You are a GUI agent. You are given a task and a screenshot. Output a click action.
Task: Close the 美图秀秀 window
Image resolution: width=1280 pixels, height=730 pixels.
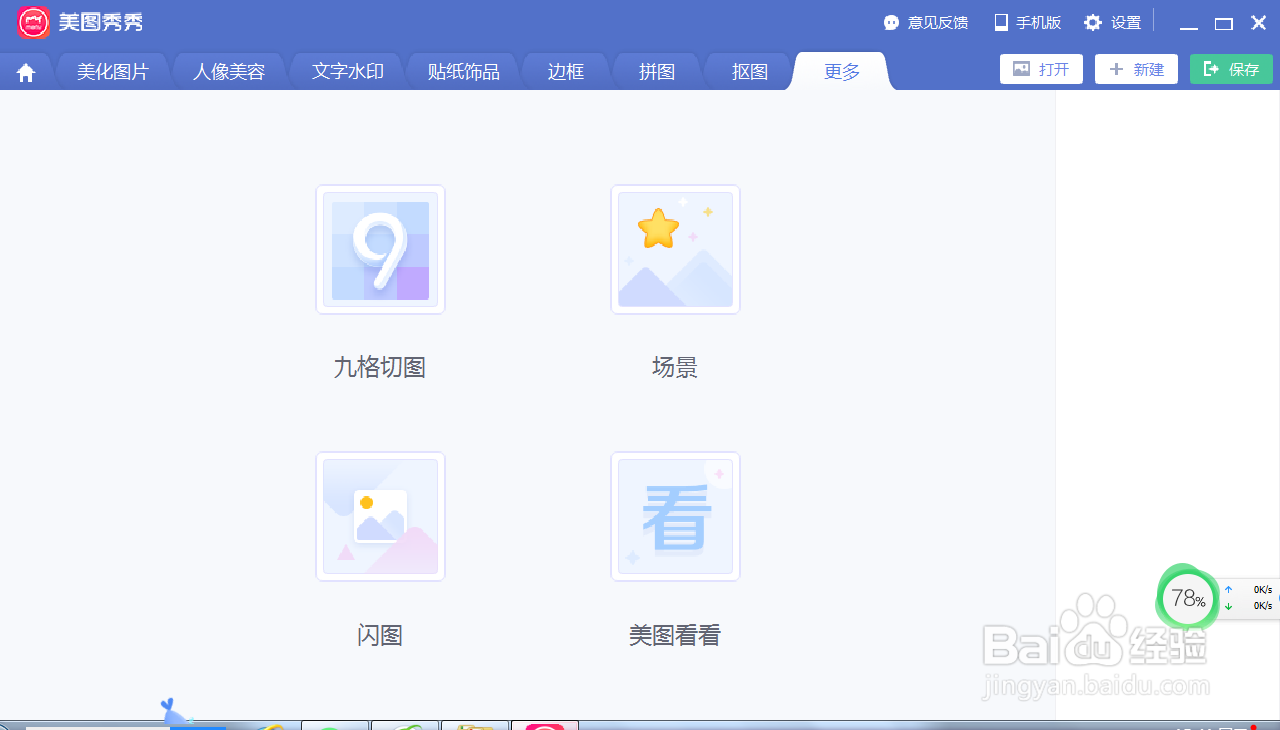[x=1259, y=23]
